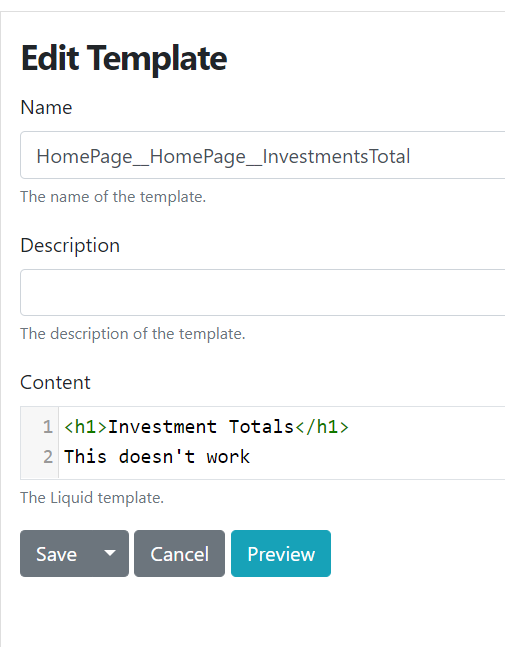This screenshot has width=505, height=647.
Task: Click 'This doesn't work' code line
Action: 157,457
